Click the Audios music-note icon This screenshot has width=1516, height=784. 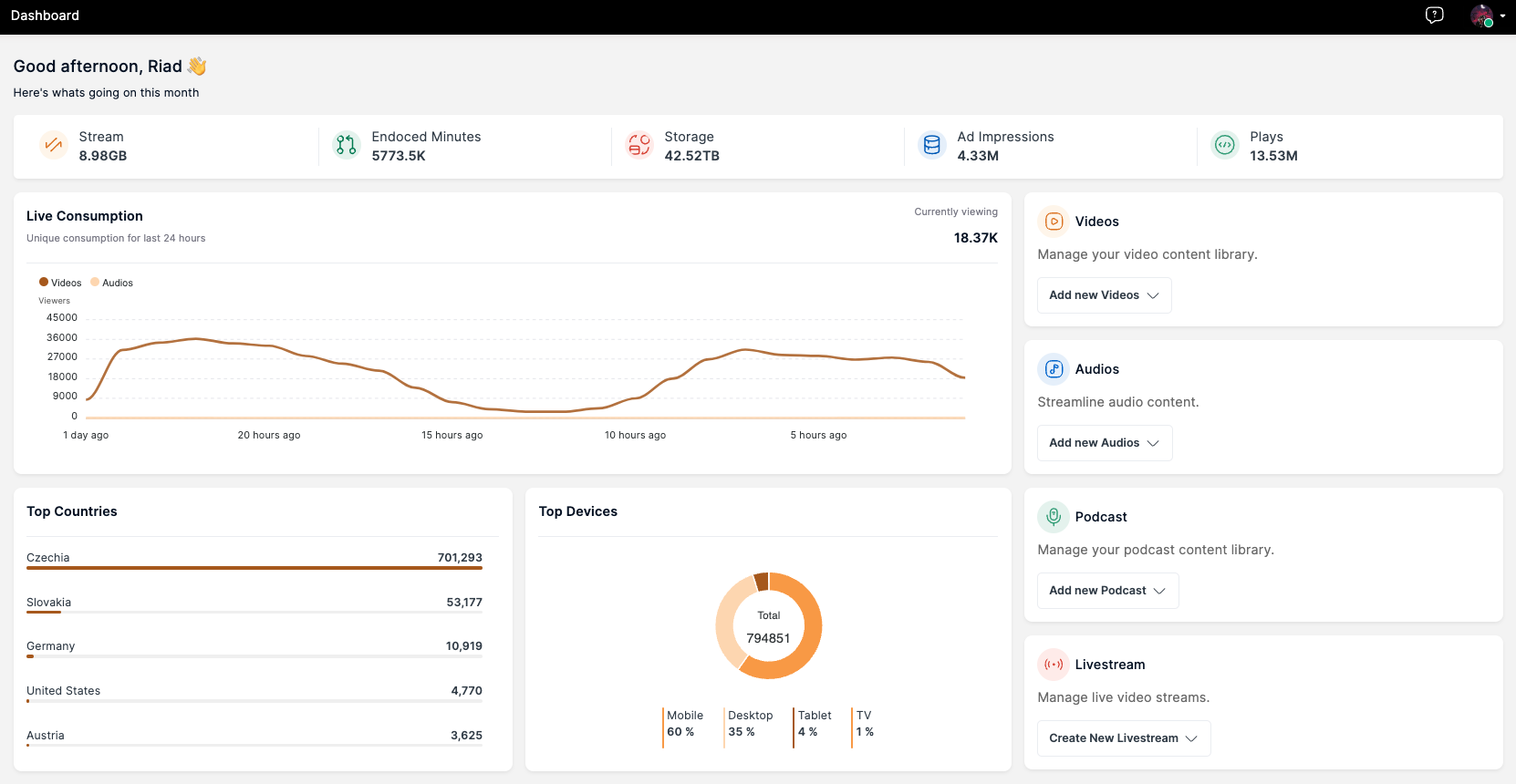point(1054,369)
